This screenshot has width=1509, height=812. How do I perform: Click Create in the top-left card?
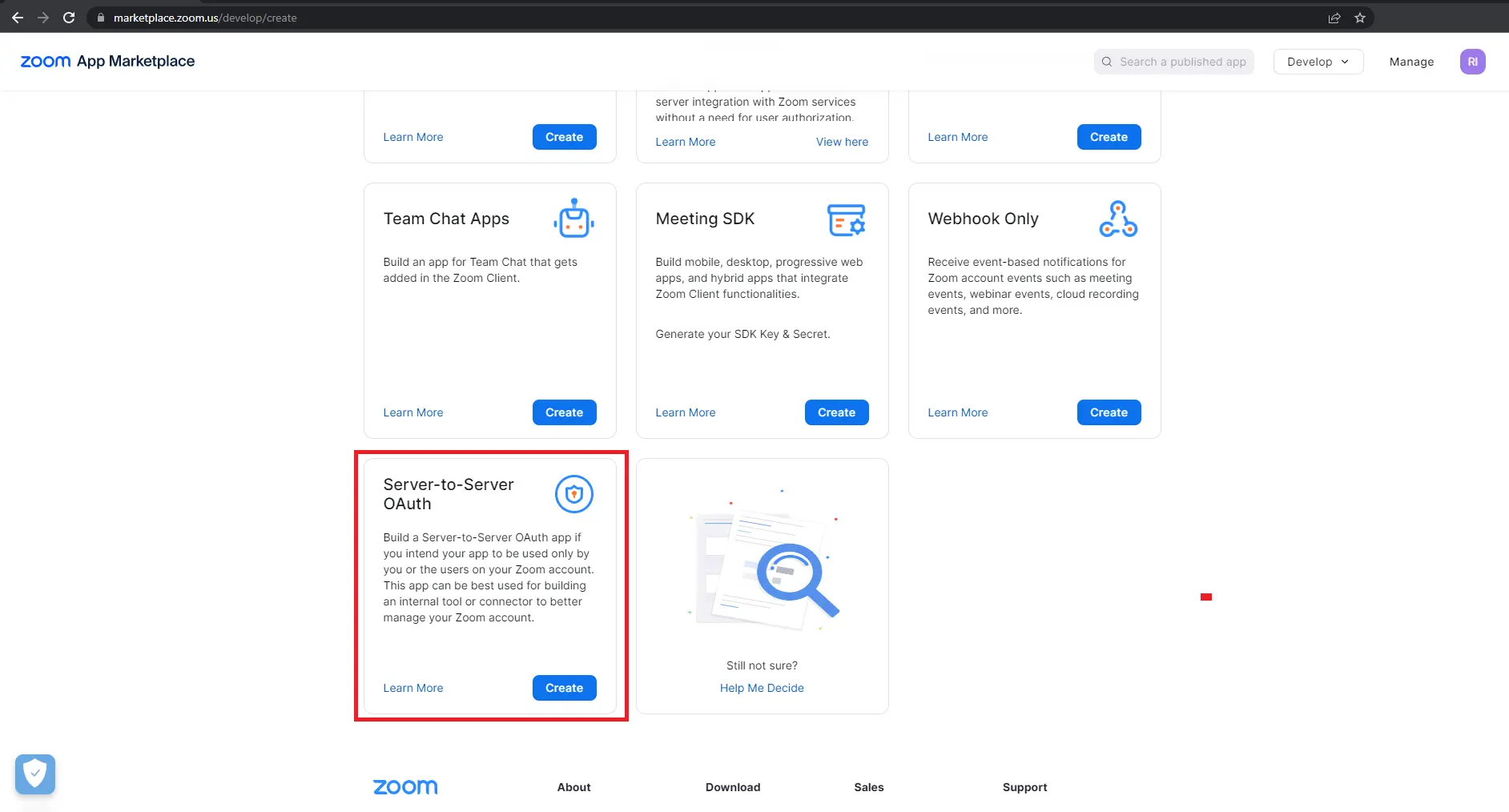click(565, 137)
